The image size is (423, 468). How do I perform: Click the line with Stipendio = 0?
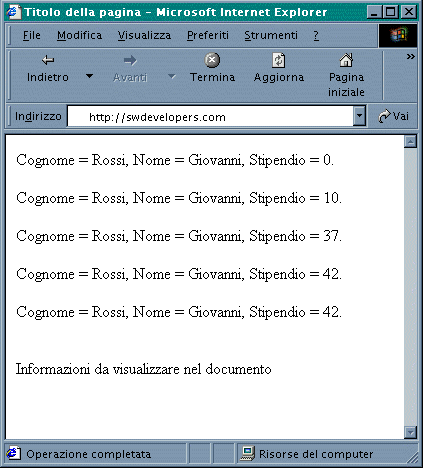tap(175, 160)
